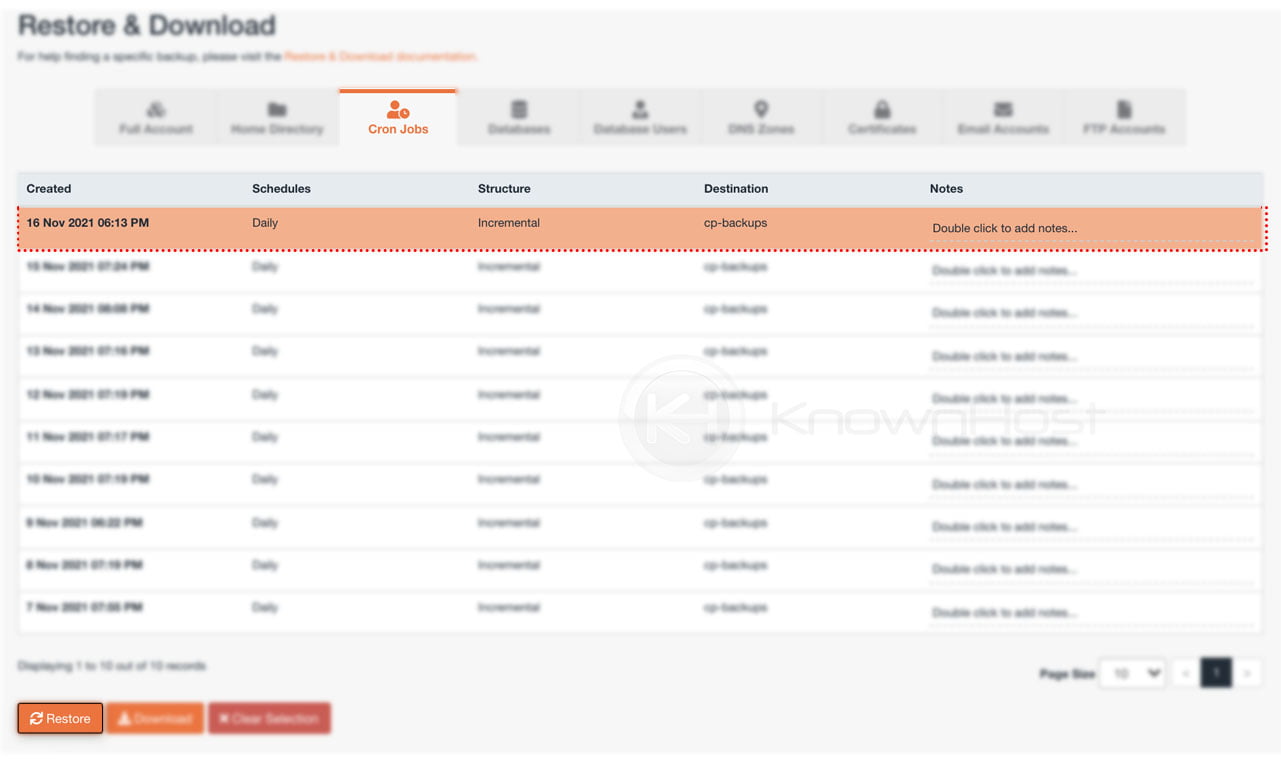This screenshot has width=1281, height=759.
Task: Switch to the Full Account tab
Action: 155,117
